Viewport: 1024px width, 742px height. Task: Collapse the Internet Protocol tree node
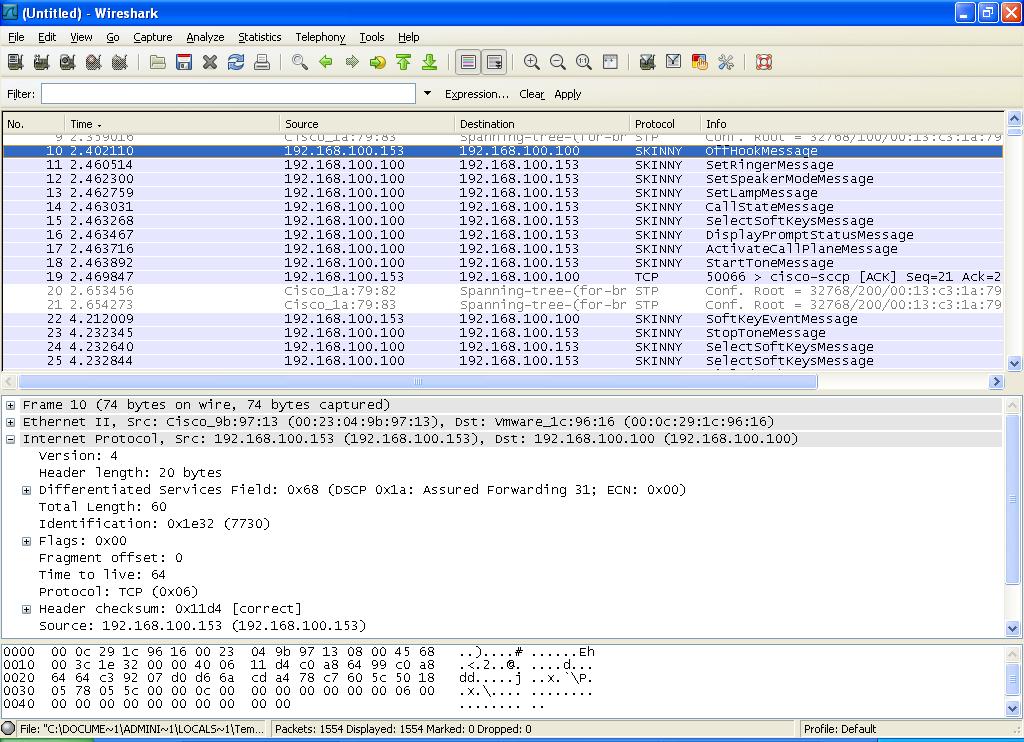point(10,439)
